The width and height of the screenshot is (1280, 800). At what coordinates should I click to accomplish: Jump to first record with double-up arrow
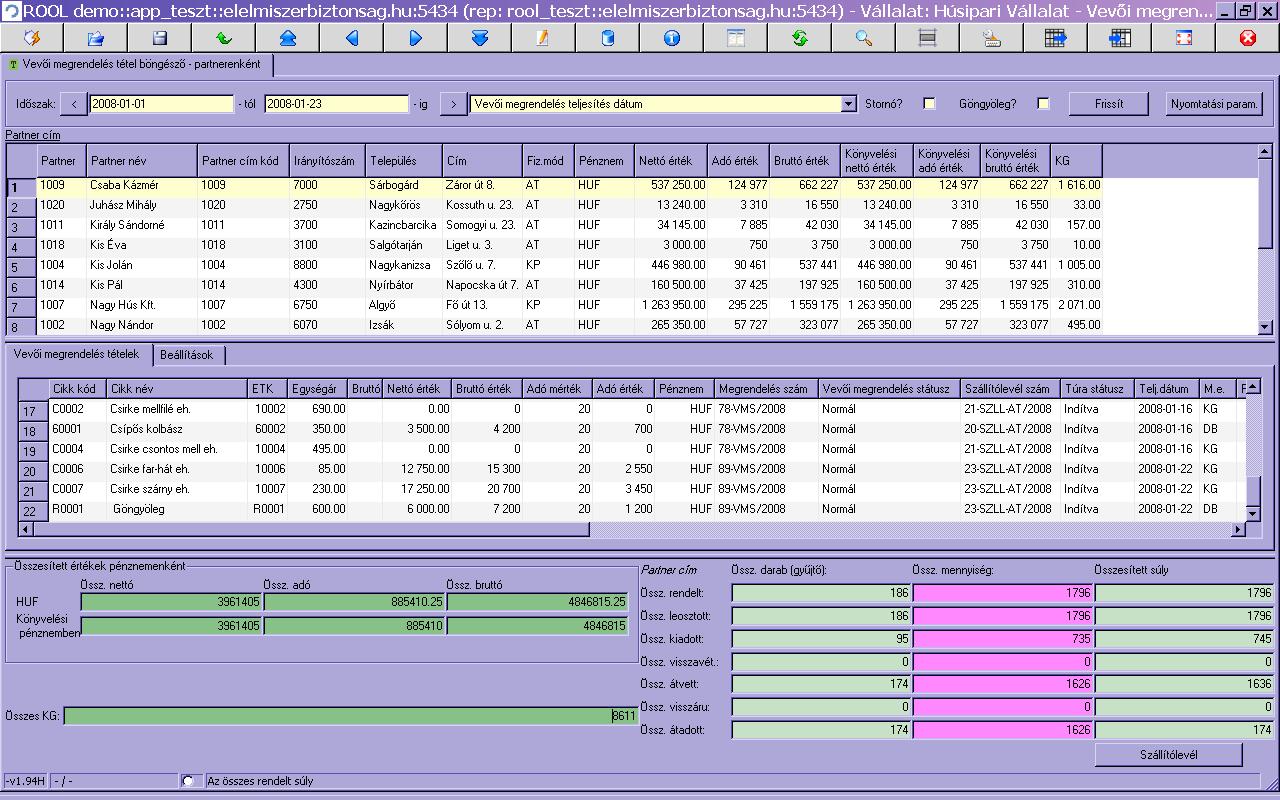[x=288, y=38]
